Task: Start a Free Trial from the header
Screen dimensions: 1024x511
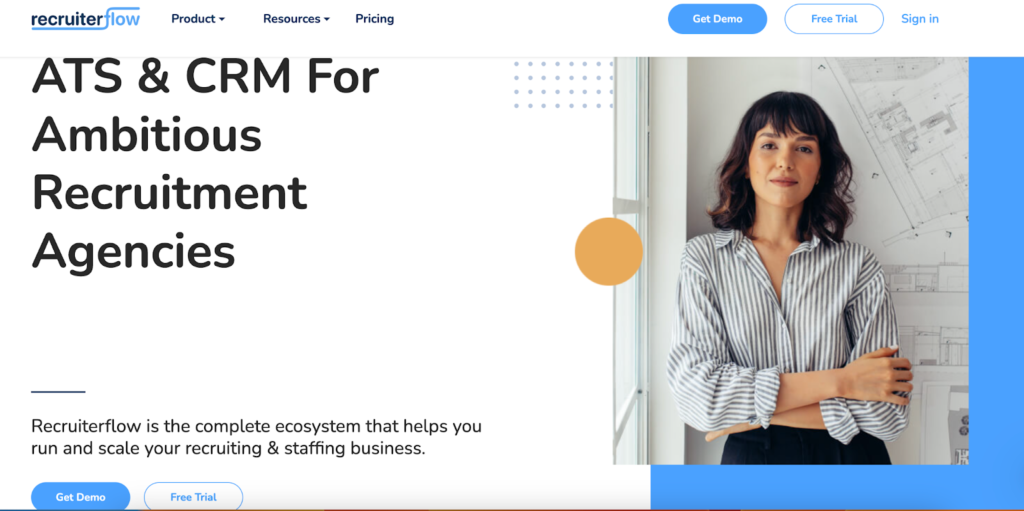Action: (834, 19)
